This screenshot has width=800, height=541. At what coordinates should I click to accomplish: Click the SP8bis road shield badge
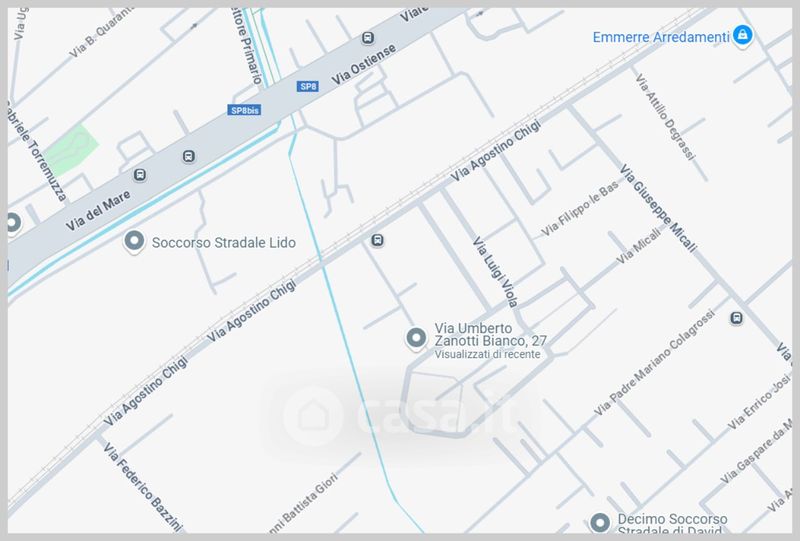244,110
